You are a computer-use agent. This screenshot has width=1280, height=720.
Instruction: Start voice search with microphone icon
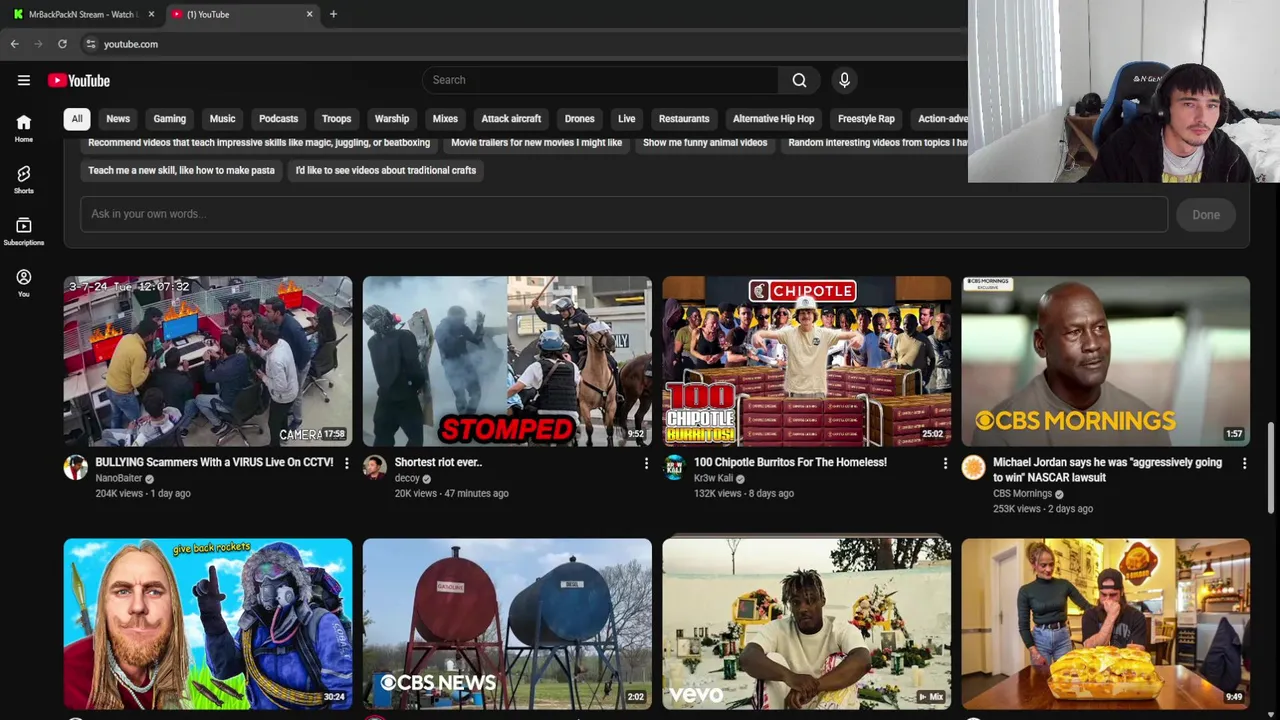(x=844, y=80)
